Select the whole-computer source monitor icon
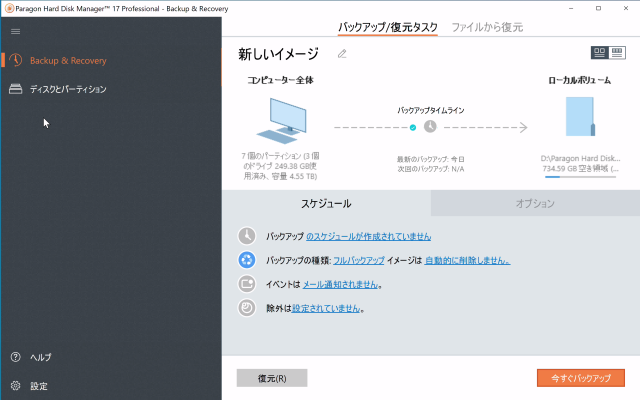 (282, 120)
